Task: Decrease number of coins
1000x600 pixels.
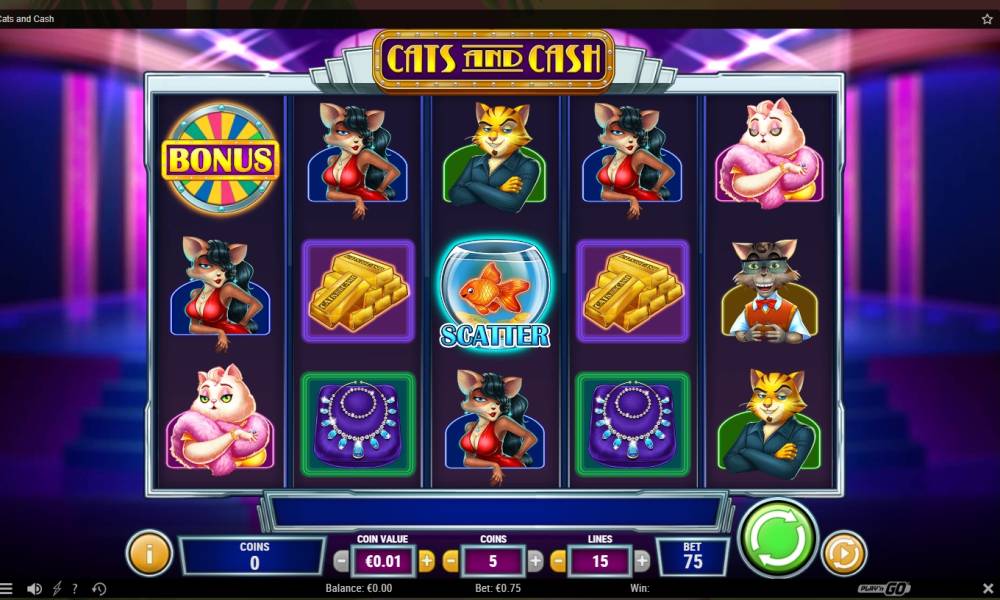Action: coord(450,561)
